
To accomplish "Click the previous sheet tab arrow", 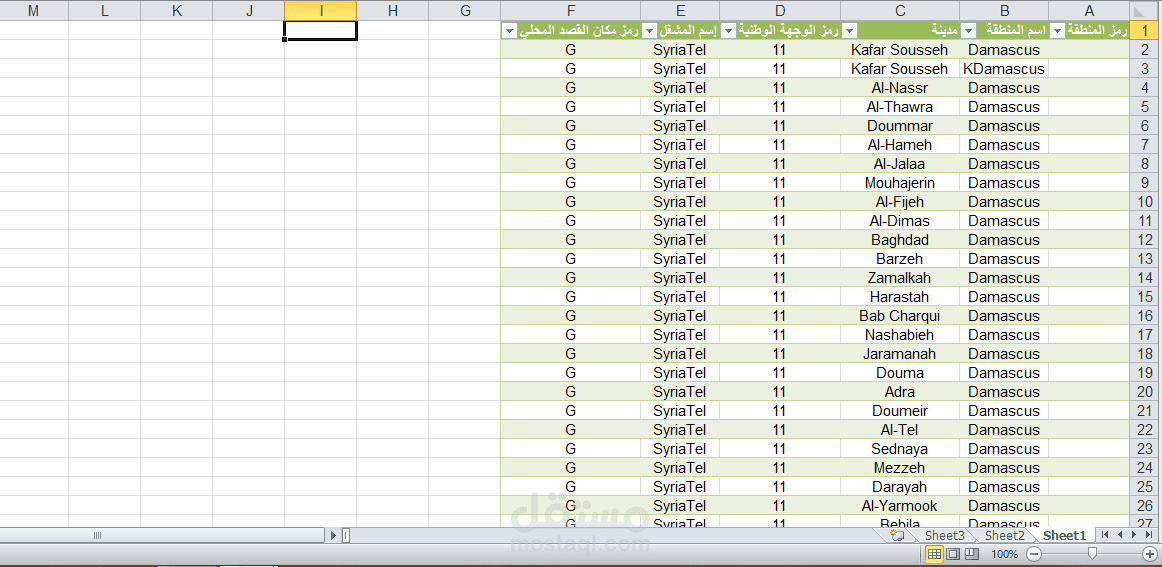I will (1120, 535).
